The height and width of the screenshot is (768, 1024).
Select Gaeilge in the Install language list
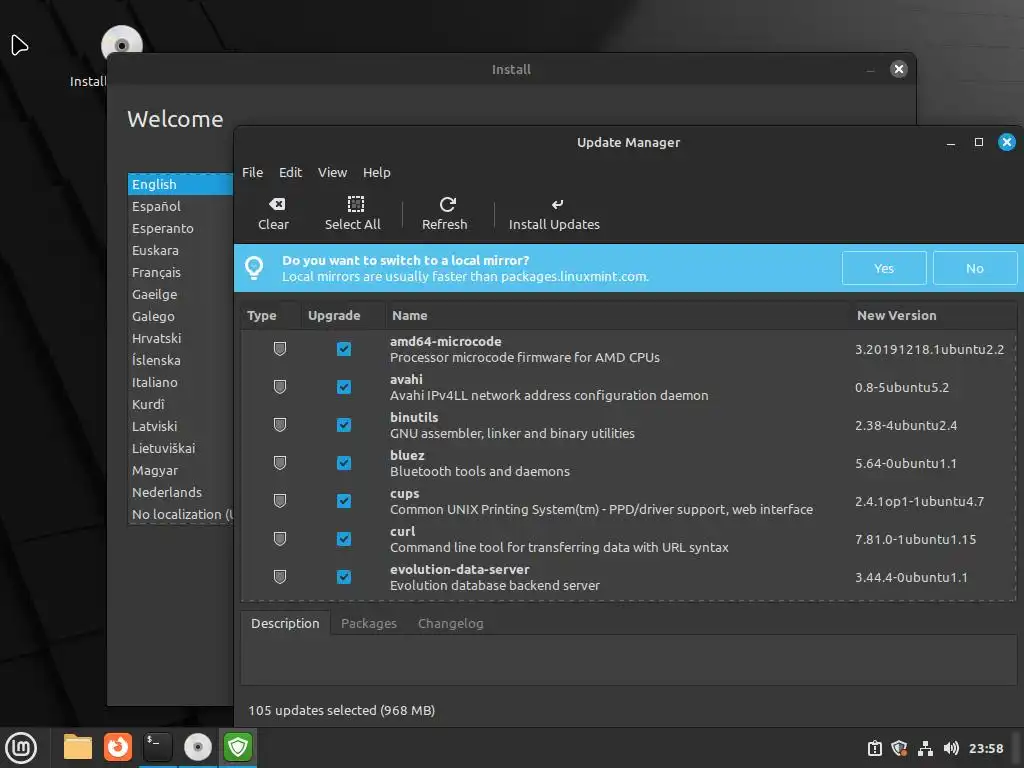click(180, 295)
